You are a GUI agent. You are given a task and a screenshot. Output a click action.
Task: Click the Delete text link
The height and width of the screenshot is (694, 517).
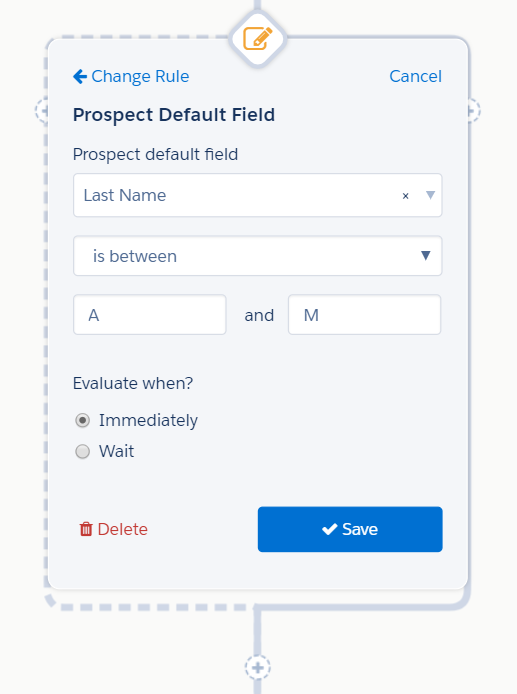coord(123,529)
